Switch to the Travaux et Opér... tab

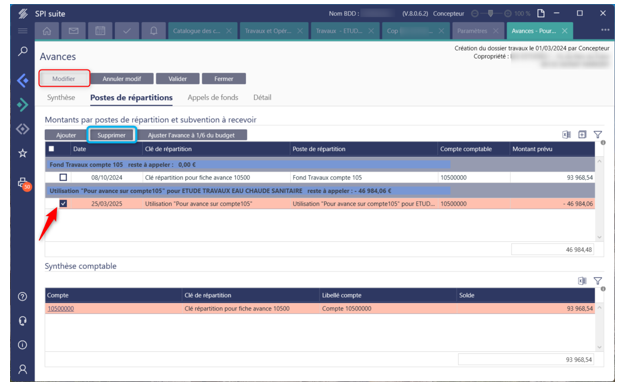tap(268, 31)
